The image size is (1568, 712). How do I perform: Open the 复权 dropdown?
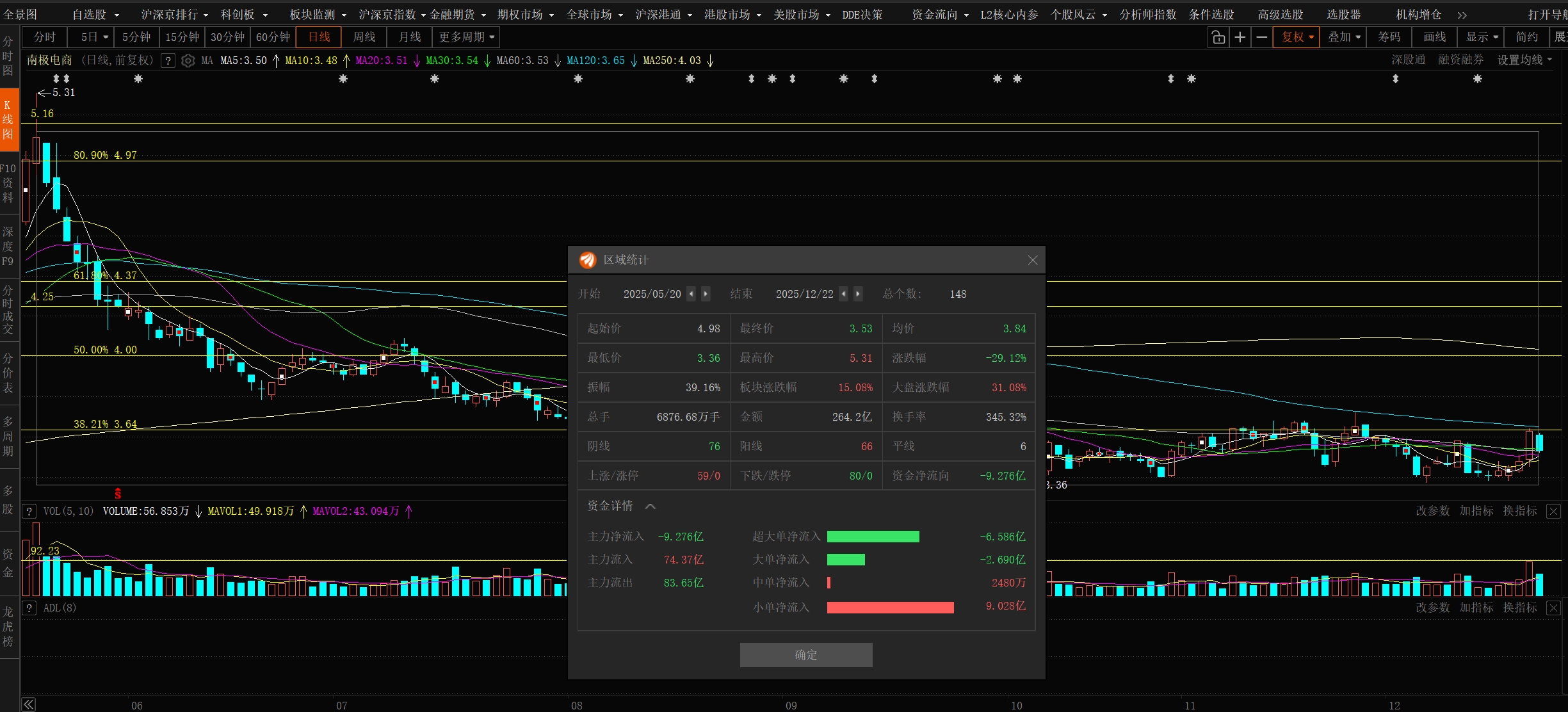pos(1298,37)
